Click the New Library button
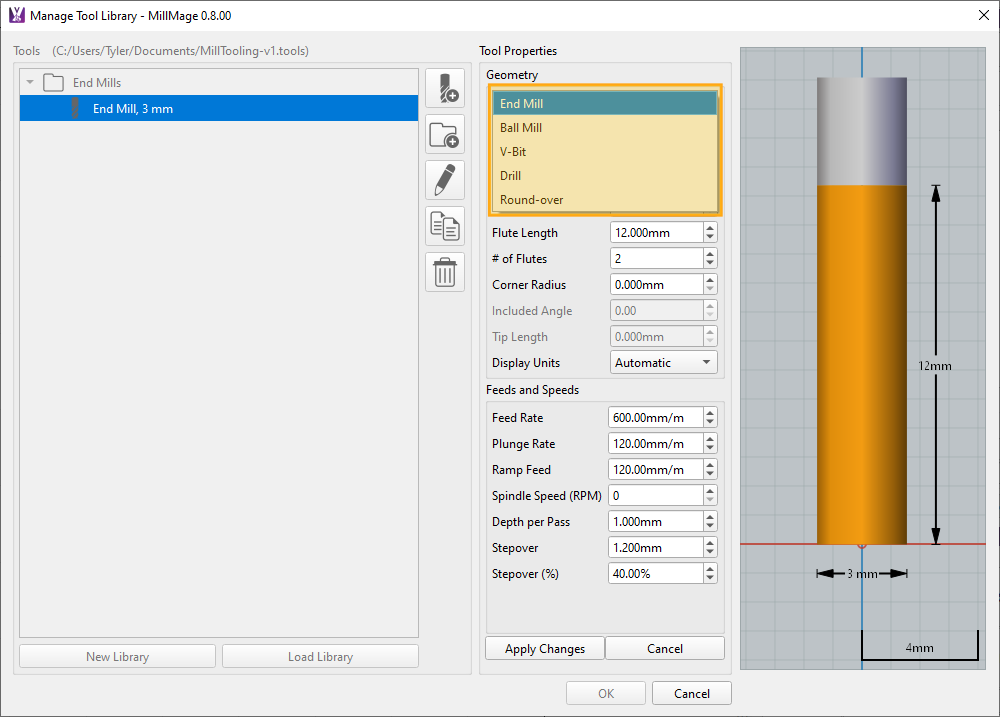This screenshot has width=1000, height=717. (117, 657)
